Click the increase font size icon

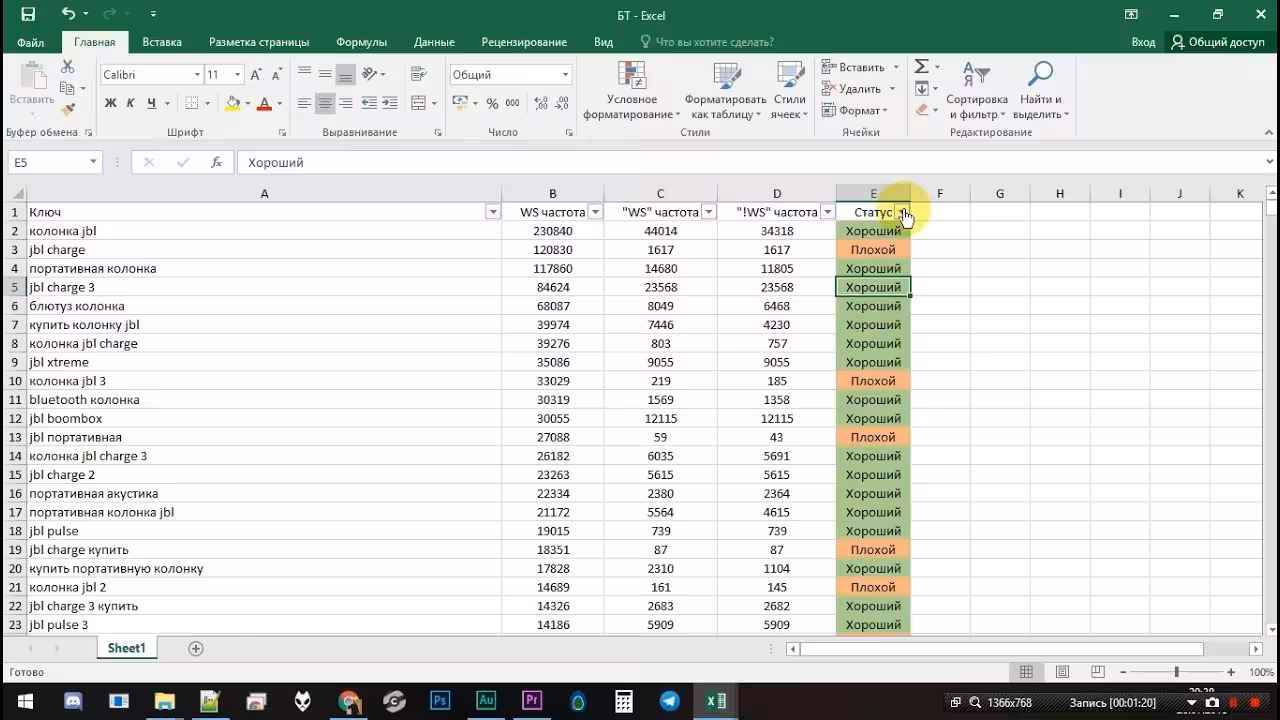click(257, 75)
